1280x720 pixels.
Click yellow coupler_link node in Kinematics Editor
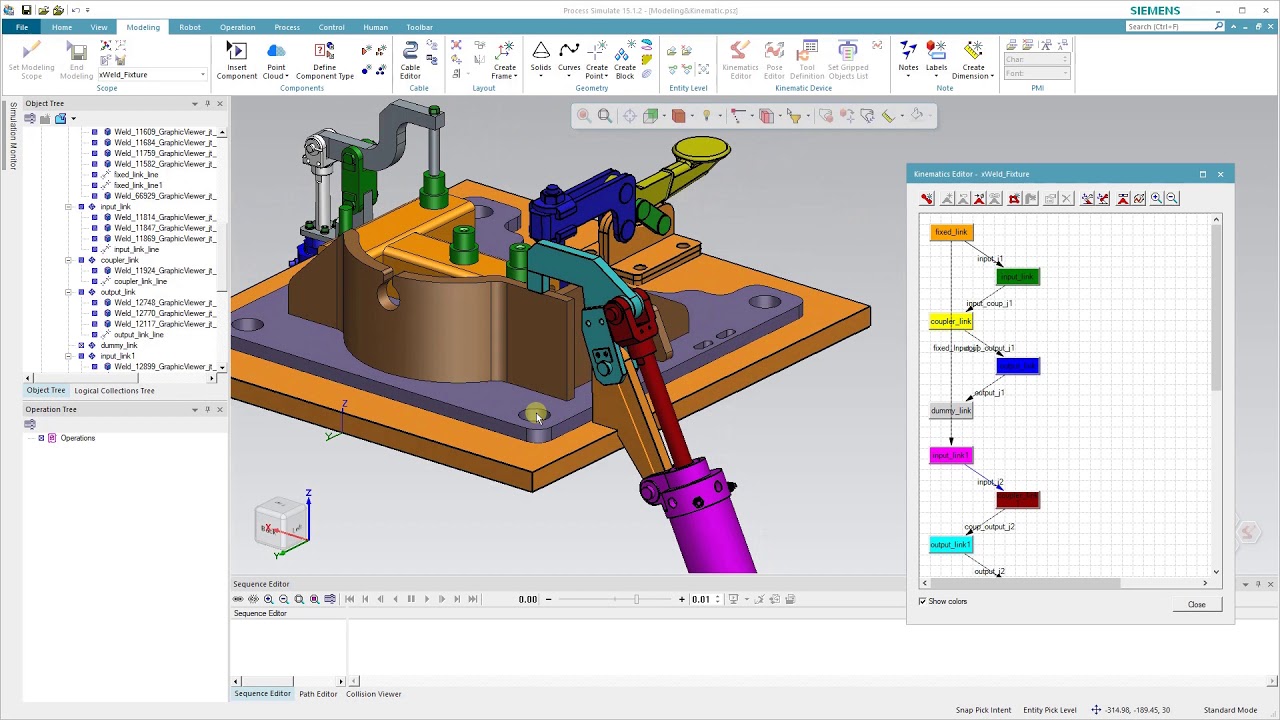pos(951,321)
